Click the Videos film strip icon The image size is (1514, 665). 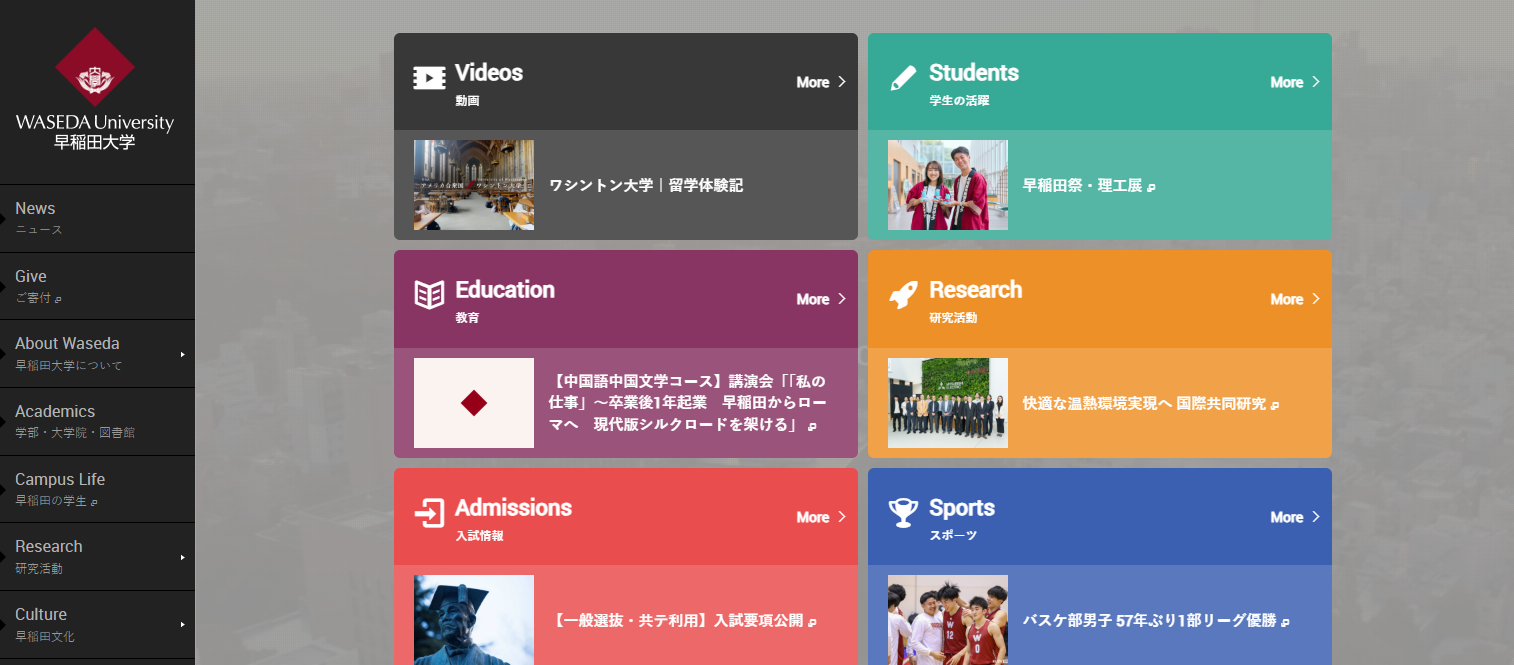(429, 79)
